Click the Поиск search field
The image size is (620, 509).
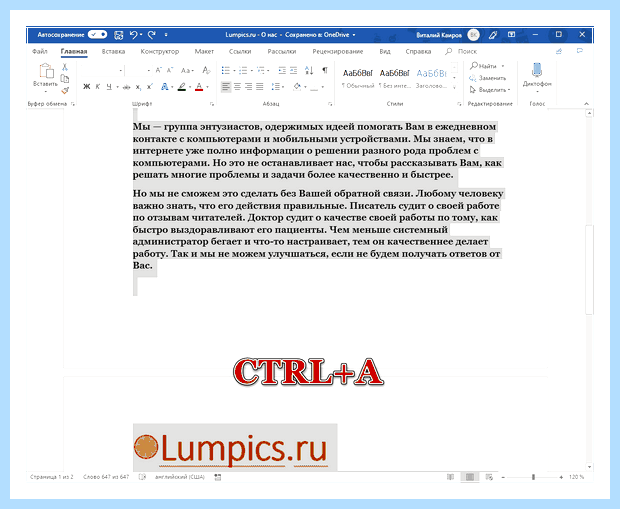coord(461,51)
